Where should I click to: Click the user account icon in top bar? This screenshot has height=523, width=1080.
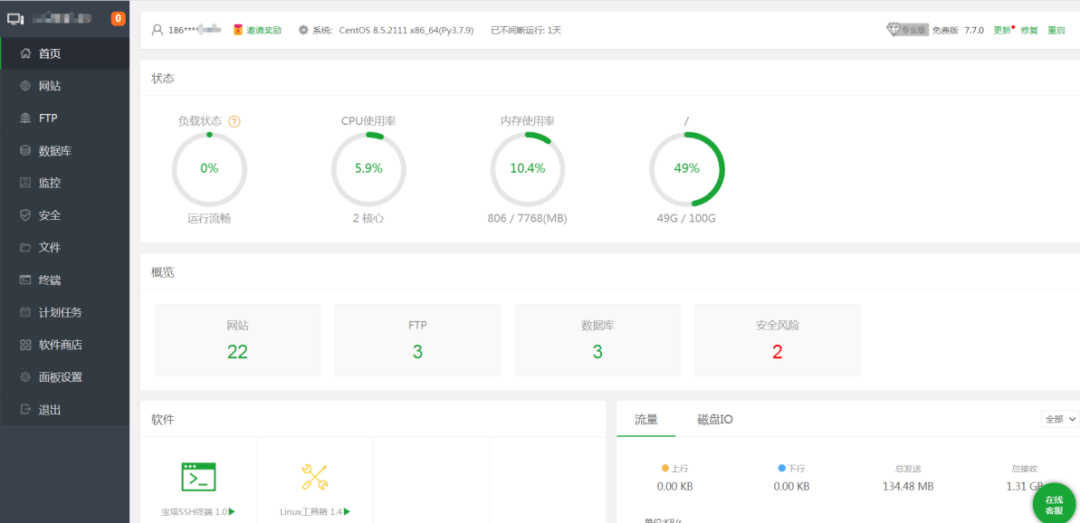coord(157,30)
